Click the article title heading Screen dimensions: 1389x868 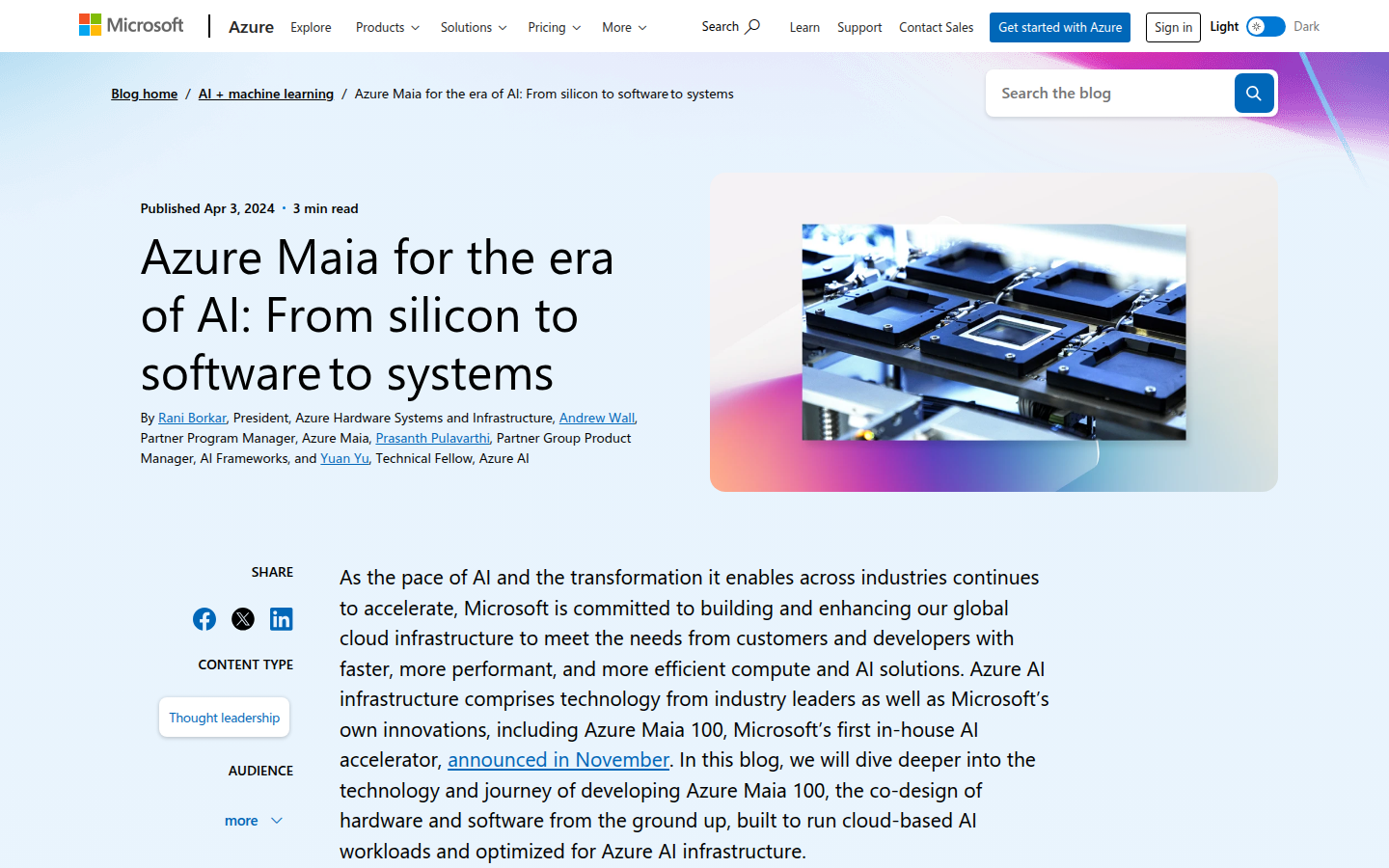(x=377, y=315)
